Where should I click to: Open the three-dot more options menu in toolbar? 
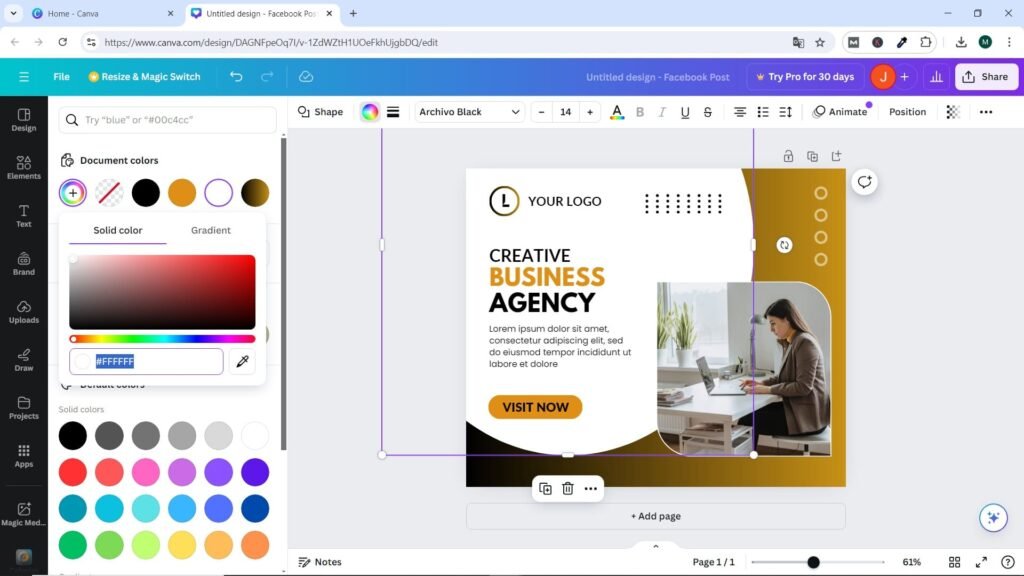(986, 112)
